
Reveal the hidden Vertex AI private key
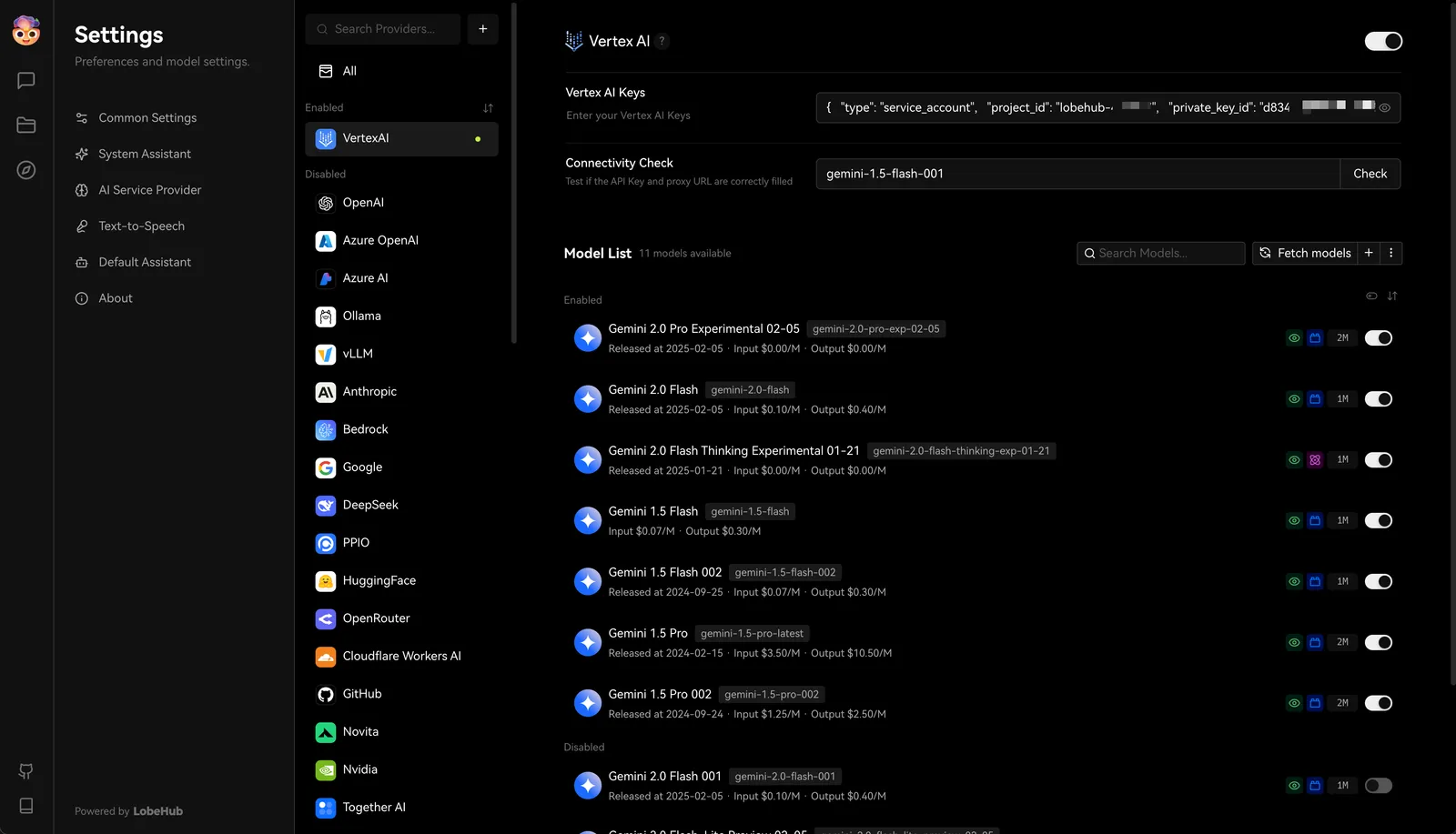click(1385, 106)
